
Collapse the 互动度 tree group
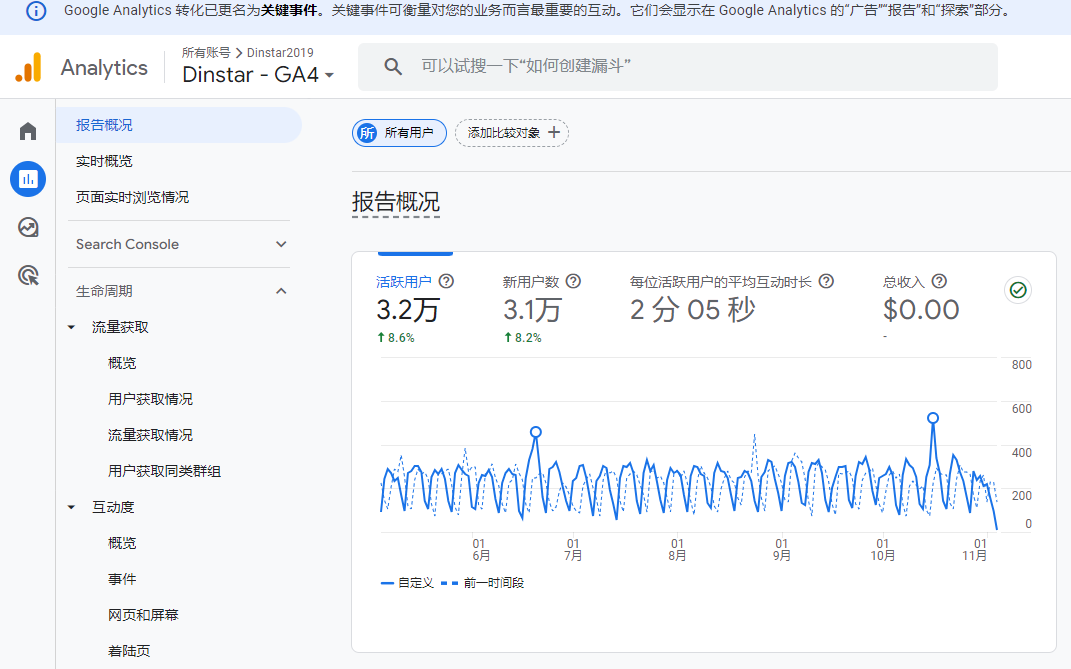click(x=71, y=507)
